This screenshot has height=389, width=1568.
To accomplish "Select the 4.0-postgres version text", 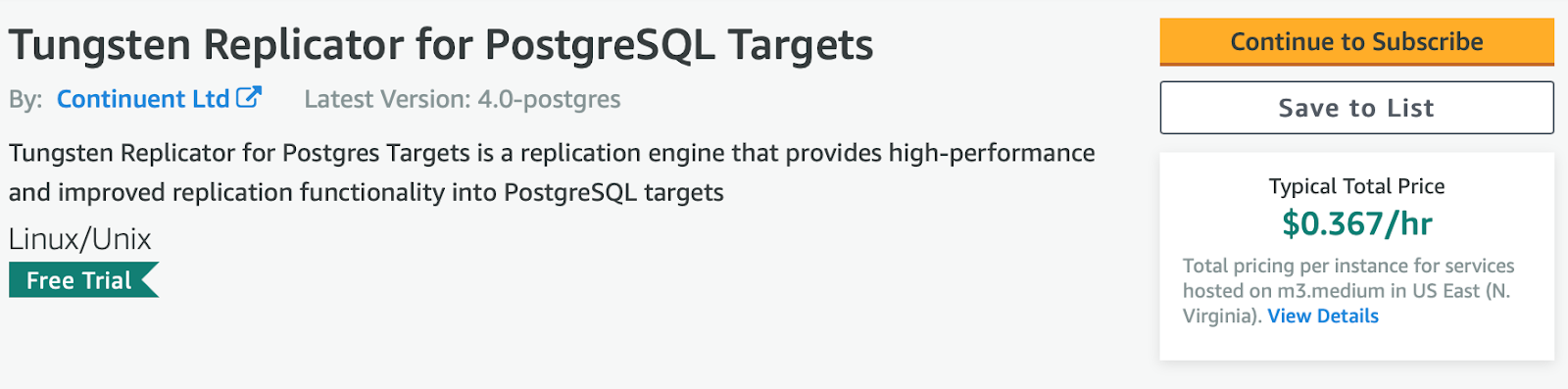I will pyautogui.click(x=549, y=100).
